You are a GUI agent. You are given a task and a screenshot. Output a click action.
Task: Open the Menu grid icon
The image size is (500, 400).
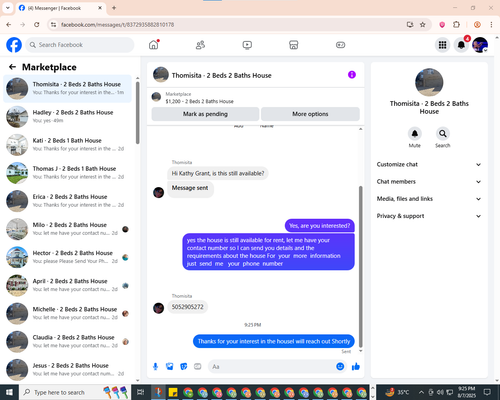point(442,45)
